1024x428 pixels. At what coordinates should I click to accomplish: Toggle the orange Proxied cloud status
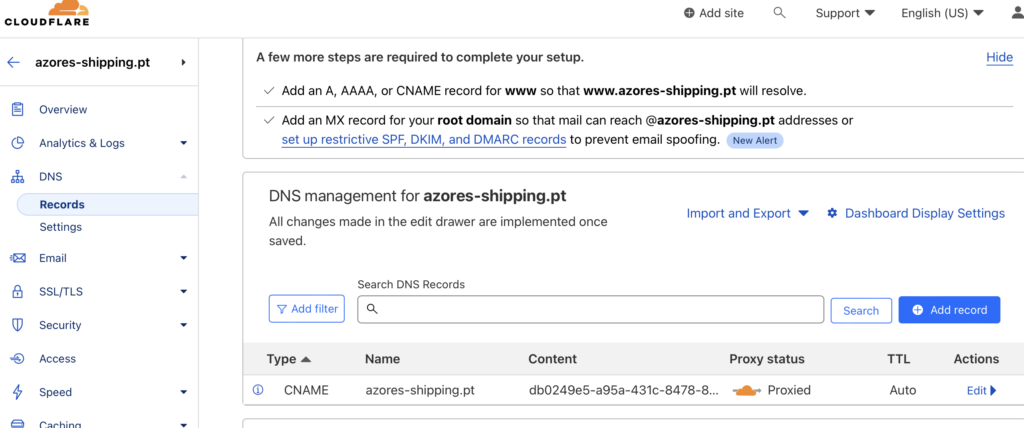point(747,391)
